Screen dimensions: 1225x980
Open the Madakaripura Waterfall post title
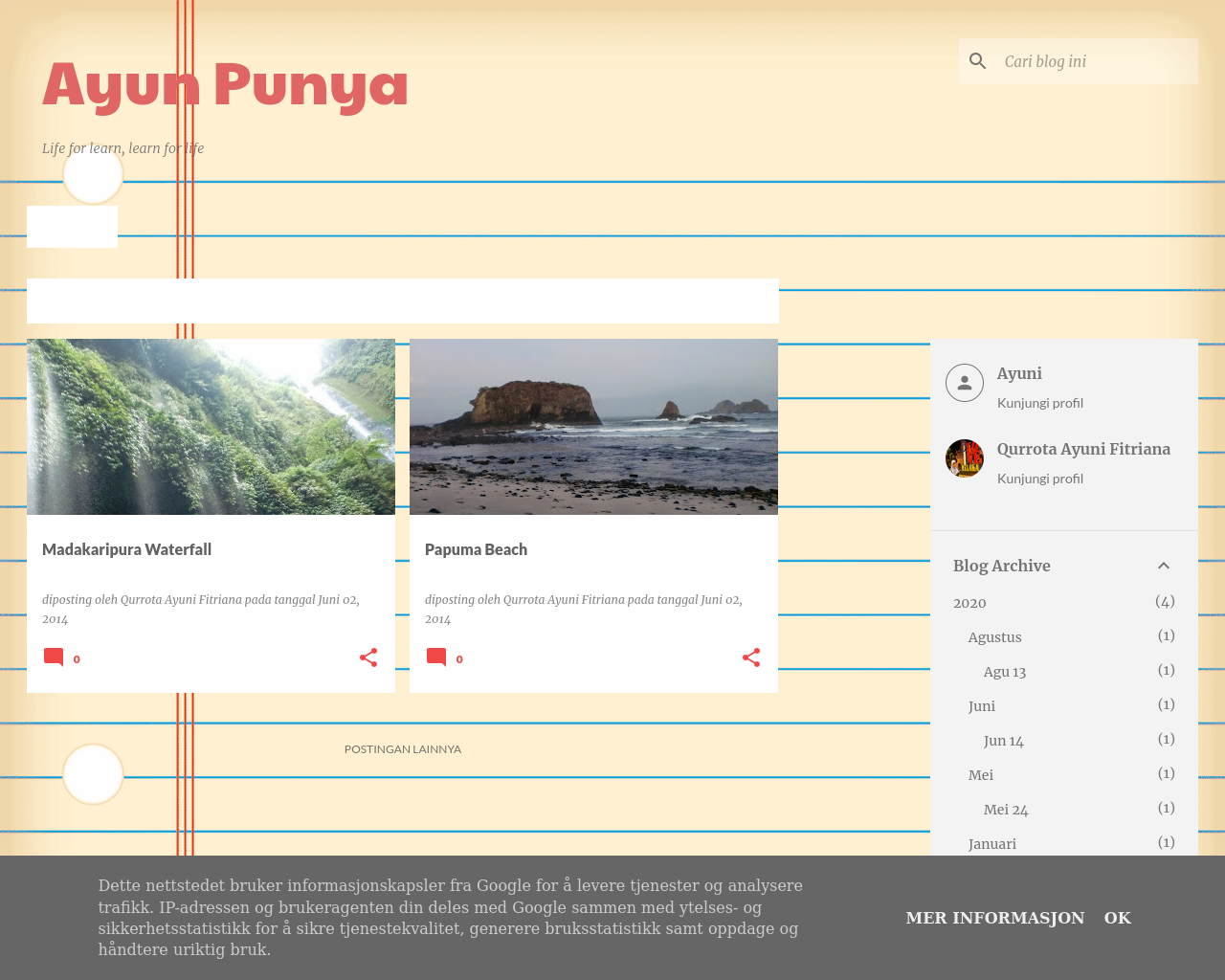coord(126,549)
